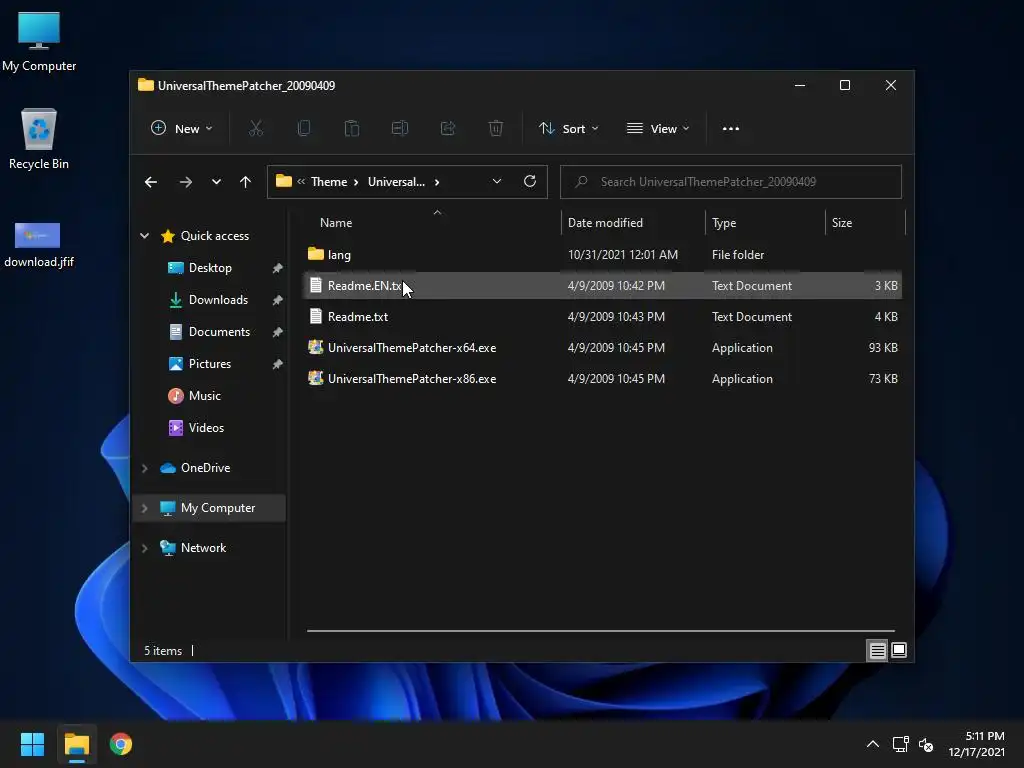Click the network icon in system tray
The width and height of the screenshot is (1024, 768).
click(901, 744)
